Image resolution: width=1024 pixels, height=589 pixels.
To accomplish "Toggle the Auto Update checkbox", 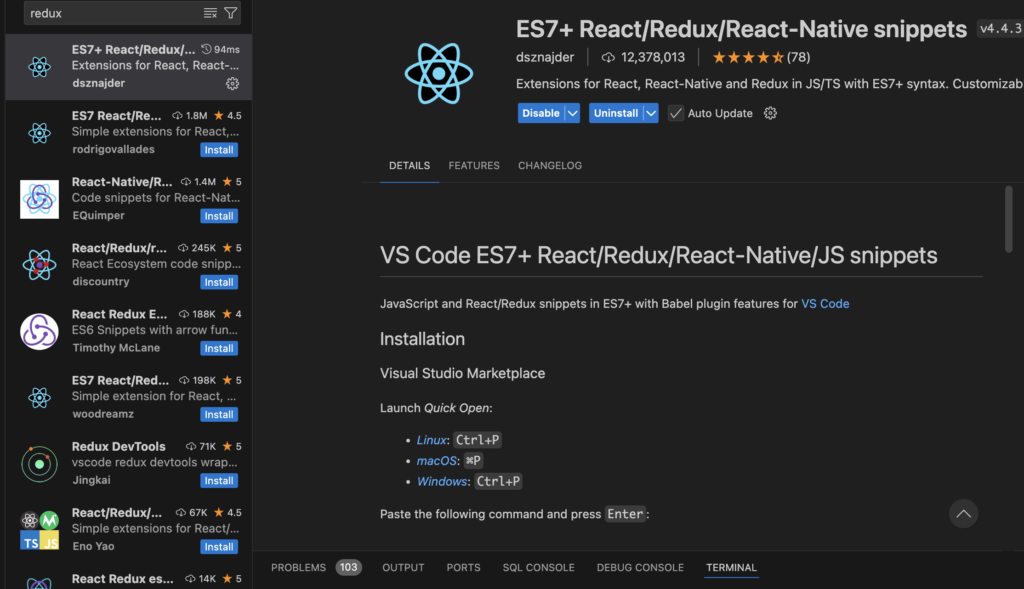I will [676, 113].
